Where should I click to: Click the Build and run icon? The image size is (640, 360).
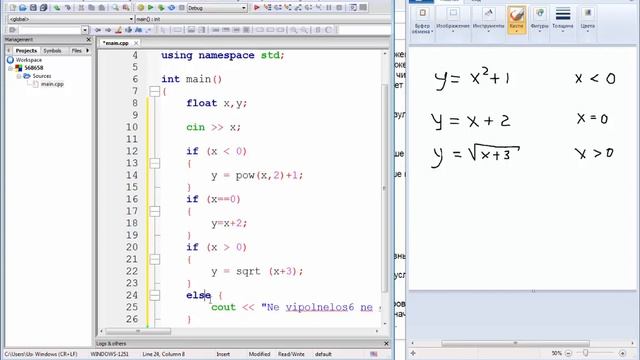coord(161,8)
